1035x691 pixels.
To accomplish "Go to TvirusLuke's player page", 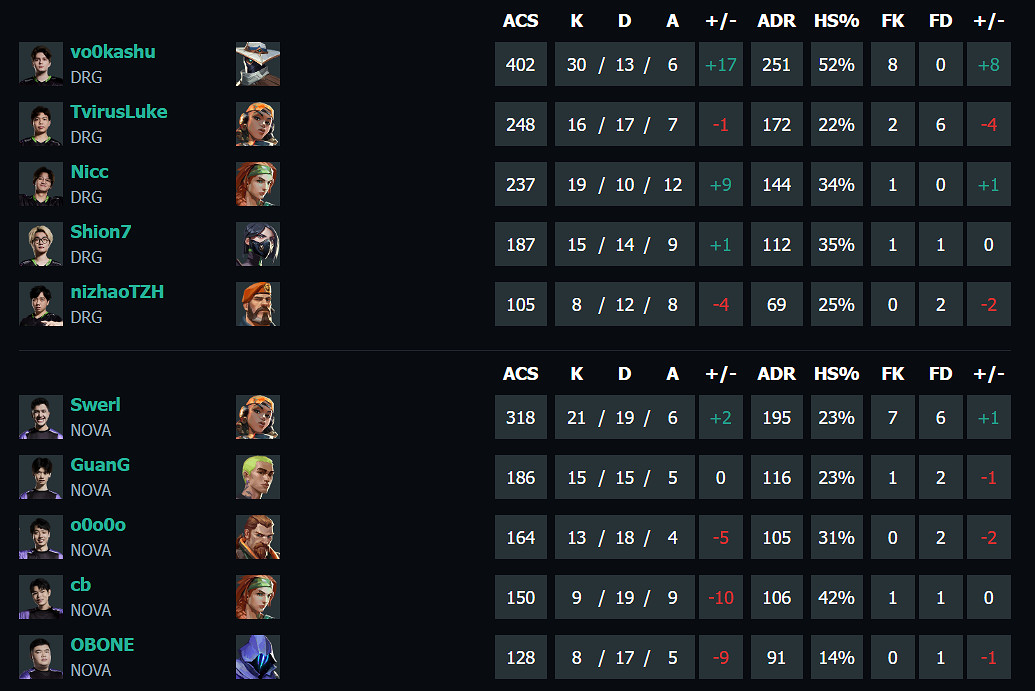I will (x=118, y=112).
